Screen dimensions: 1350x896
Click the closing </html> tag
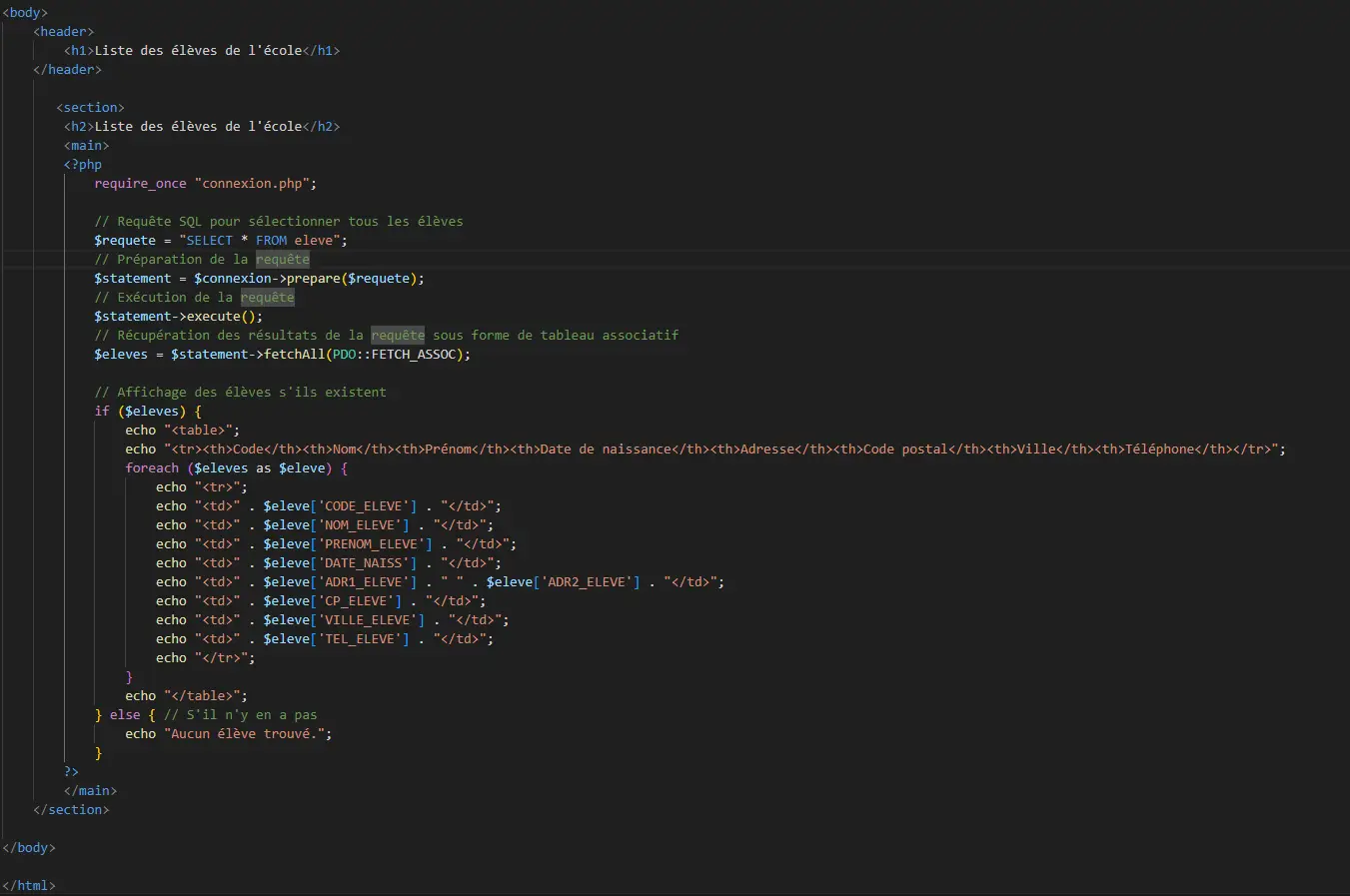tap(29, 886)
